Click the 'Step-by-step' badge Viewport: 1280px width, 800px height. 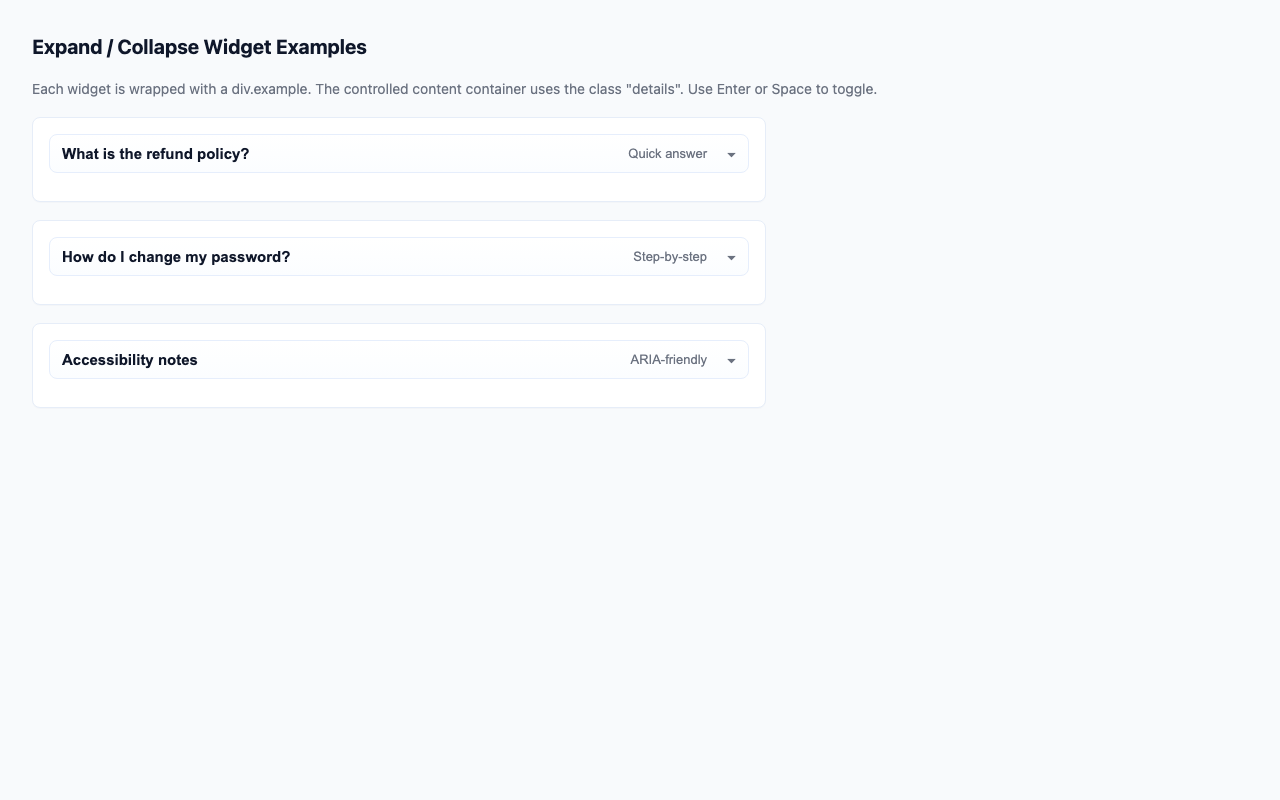(669, 257)
